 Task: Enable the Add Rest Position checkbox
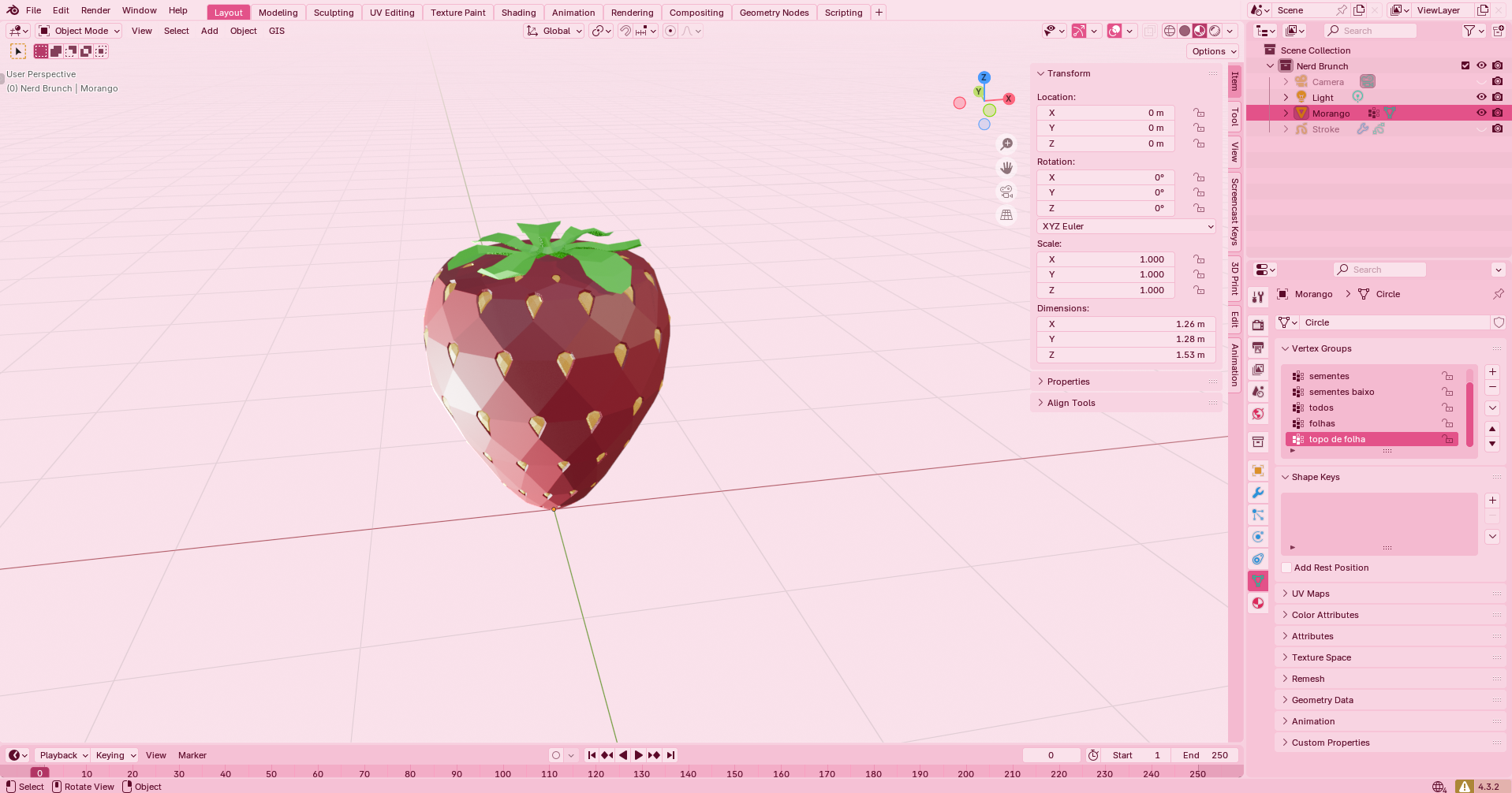pos(1286,568)
